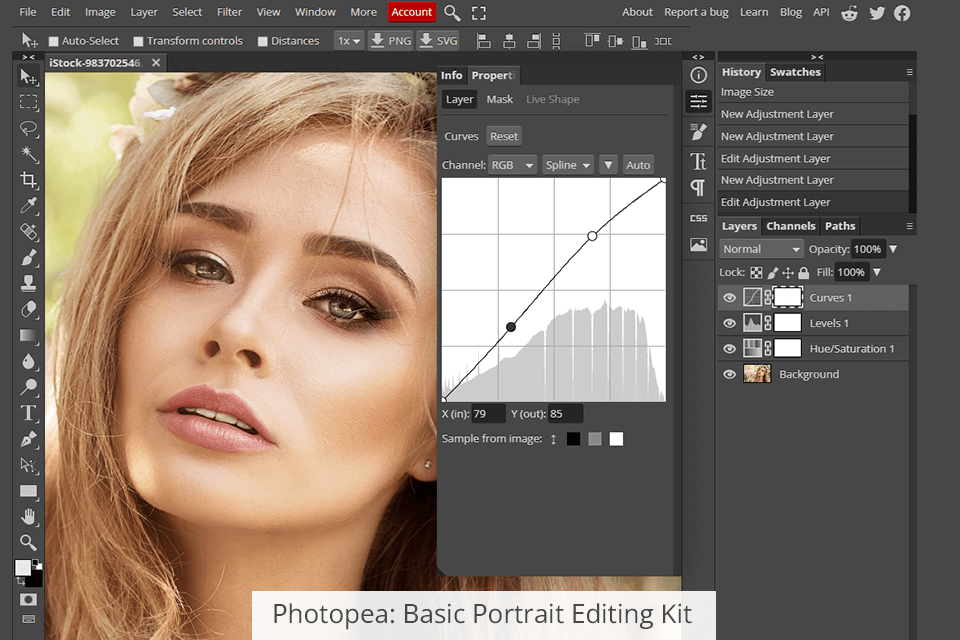Select the Hand tool
The image size is (960, 640).
tap(28, 516)
